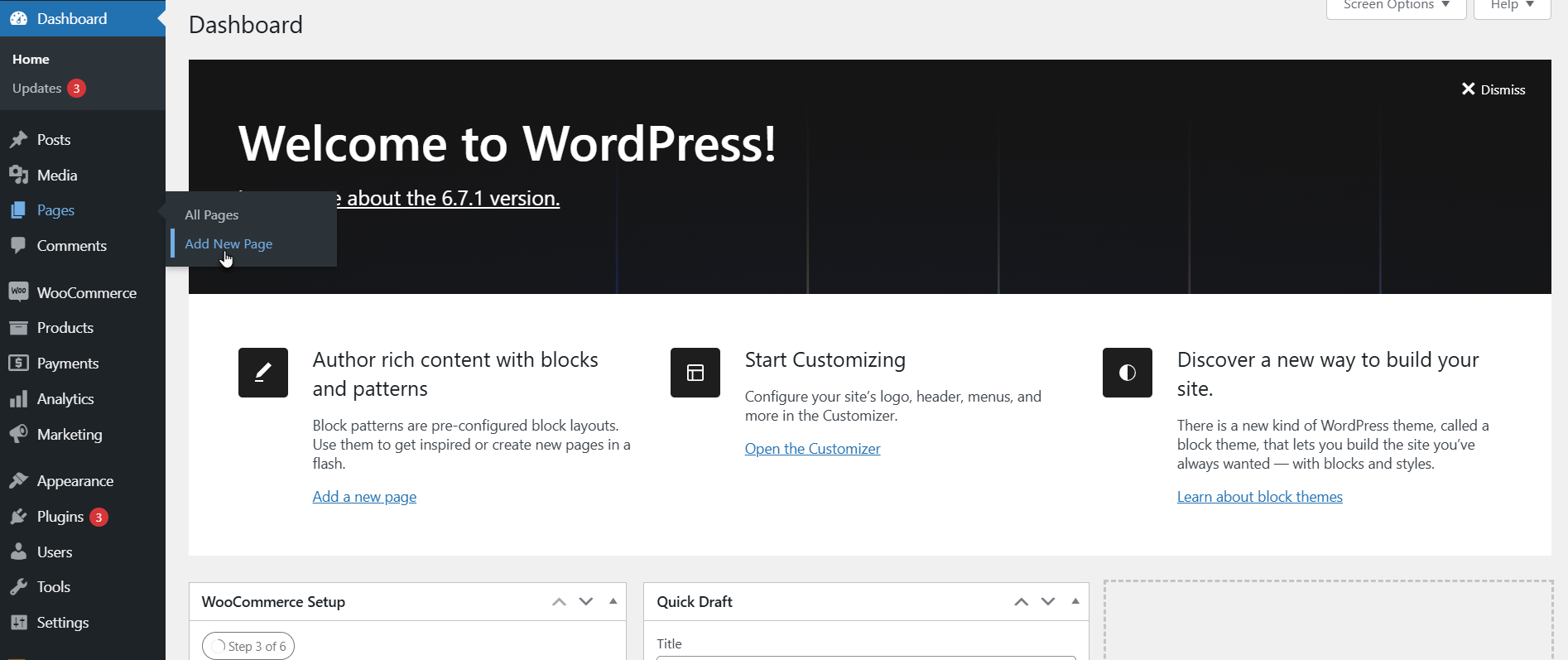Click 'Learn about block themes' link

(x=1260, y=497)
